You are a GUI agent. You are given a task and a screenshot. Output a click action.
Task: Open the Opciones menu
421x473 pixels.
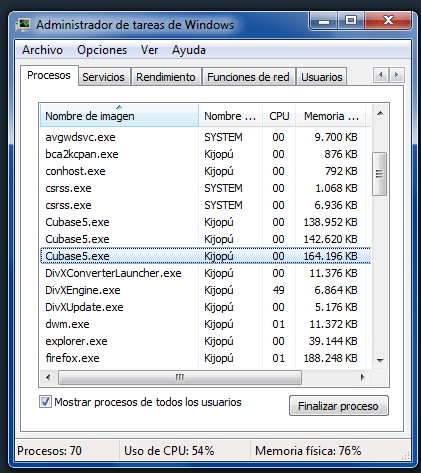(x=102, y=50)
